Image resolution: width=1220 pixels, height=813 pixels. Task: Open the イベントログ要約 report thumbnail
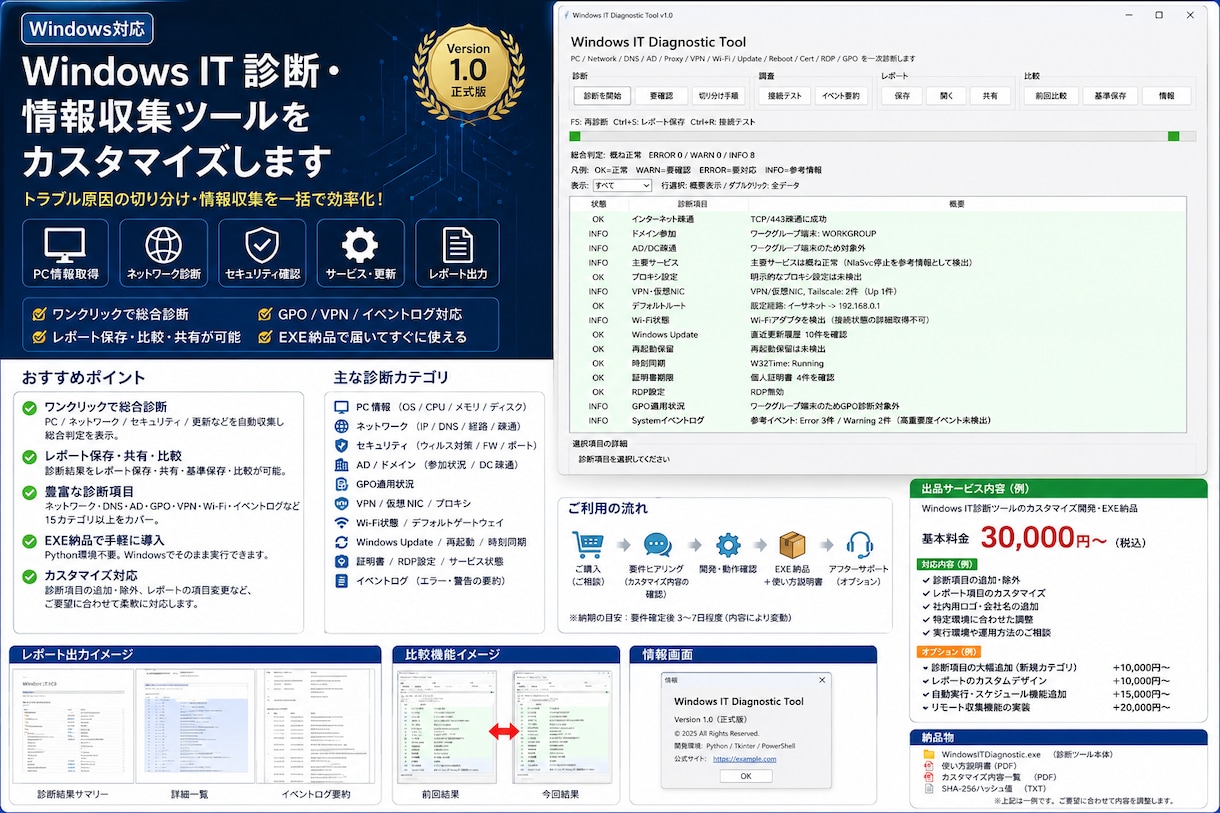(316, 726)
